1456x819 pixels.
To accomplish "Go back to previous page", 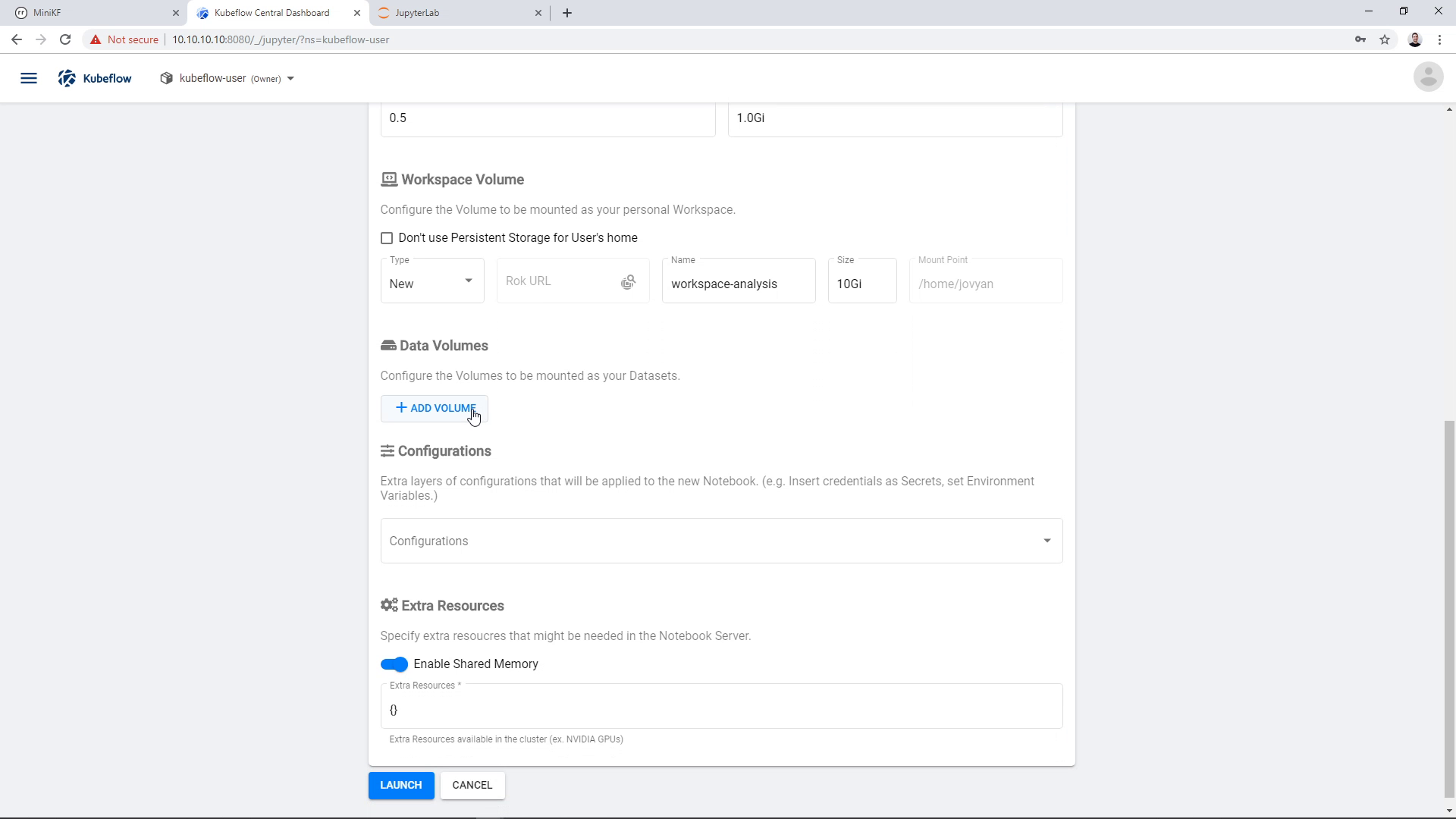I will tap(17, 39).
